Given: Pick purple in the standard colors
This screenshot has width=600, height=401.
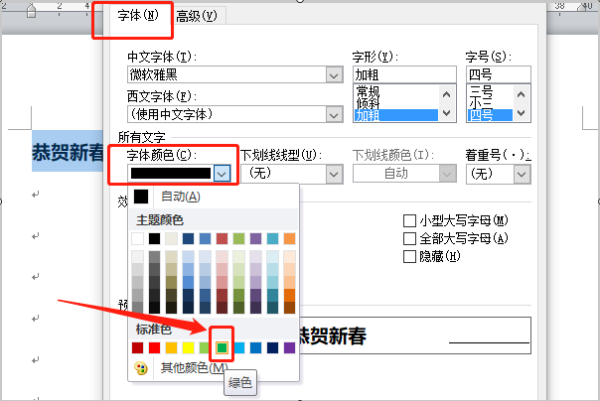Looking at the screenshot, I should pos(290,348).
